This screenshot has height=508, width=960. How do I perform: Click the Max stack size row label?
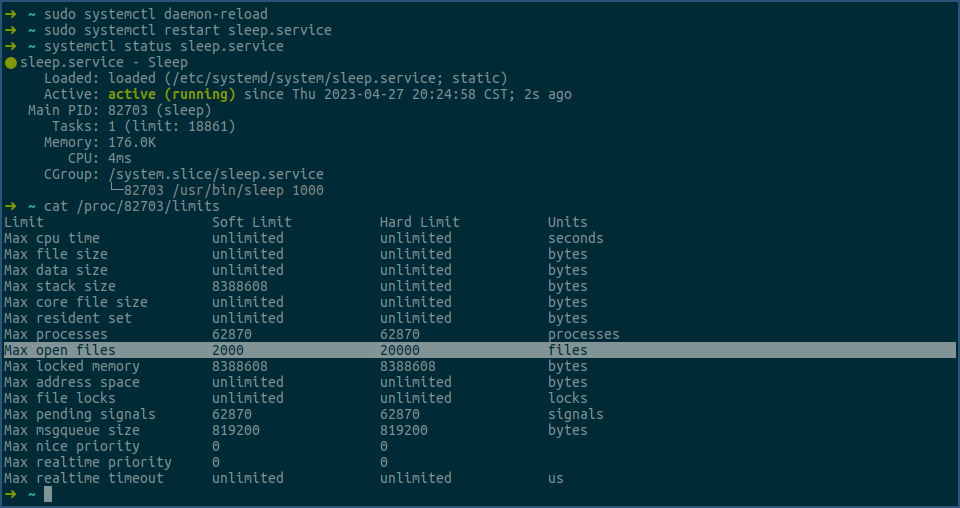point(60,286)
